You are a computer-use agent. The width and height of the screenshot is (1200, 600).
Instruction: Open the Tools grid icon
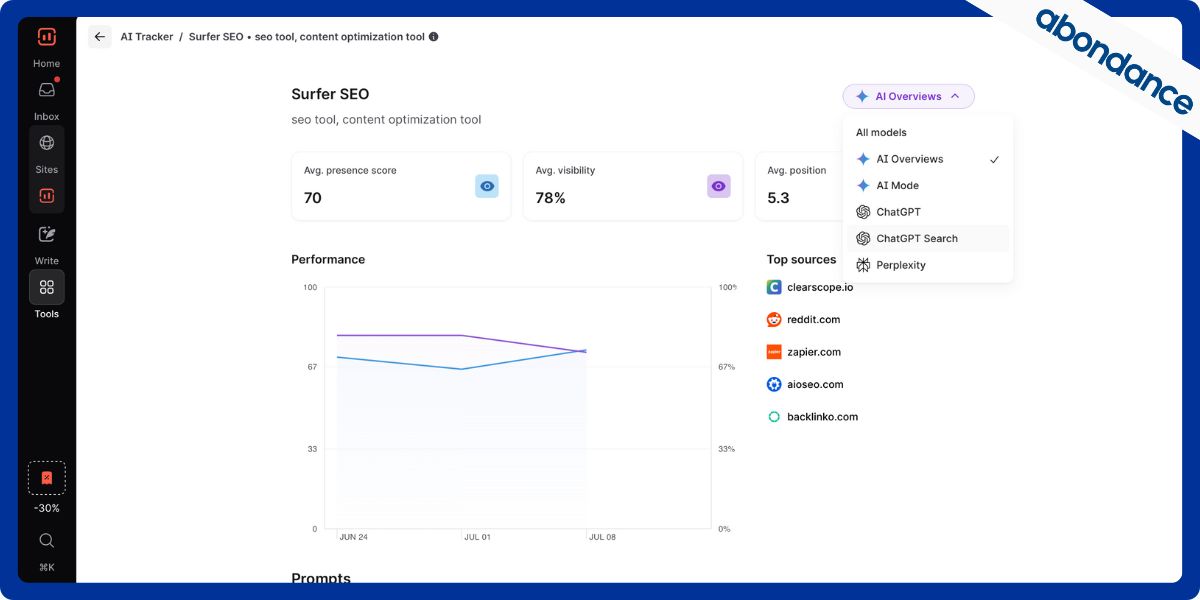tap(46, 287)
